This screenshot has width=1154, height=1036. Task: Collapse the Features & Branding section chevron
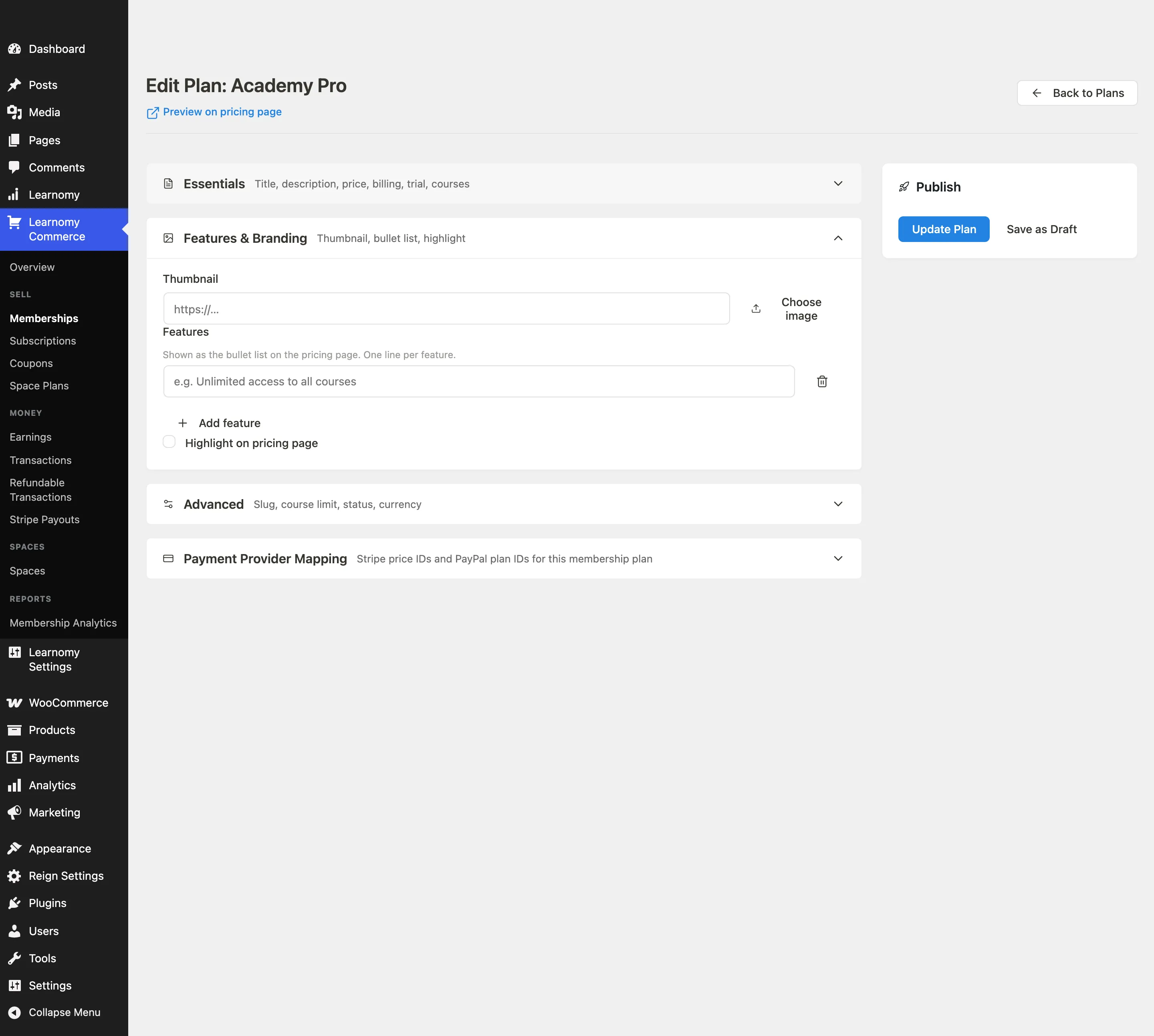tap(838, 238)
